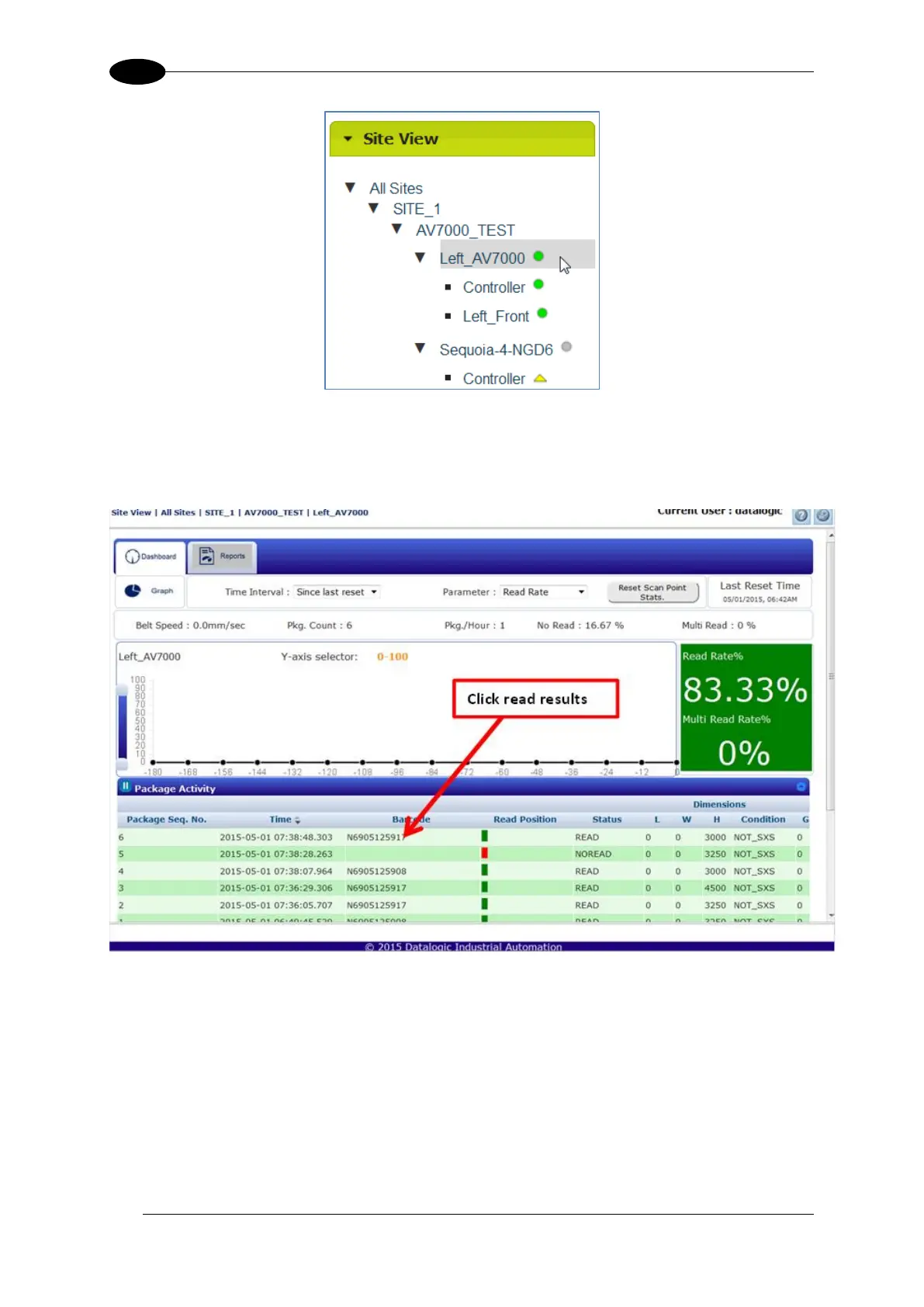Switch to the Reports tab

point(223,556)
